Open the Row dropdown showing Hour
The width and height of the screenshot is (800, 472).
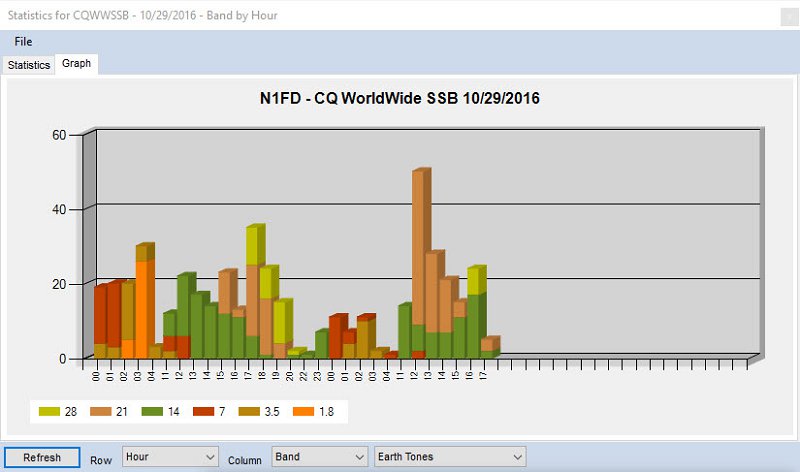170,457
